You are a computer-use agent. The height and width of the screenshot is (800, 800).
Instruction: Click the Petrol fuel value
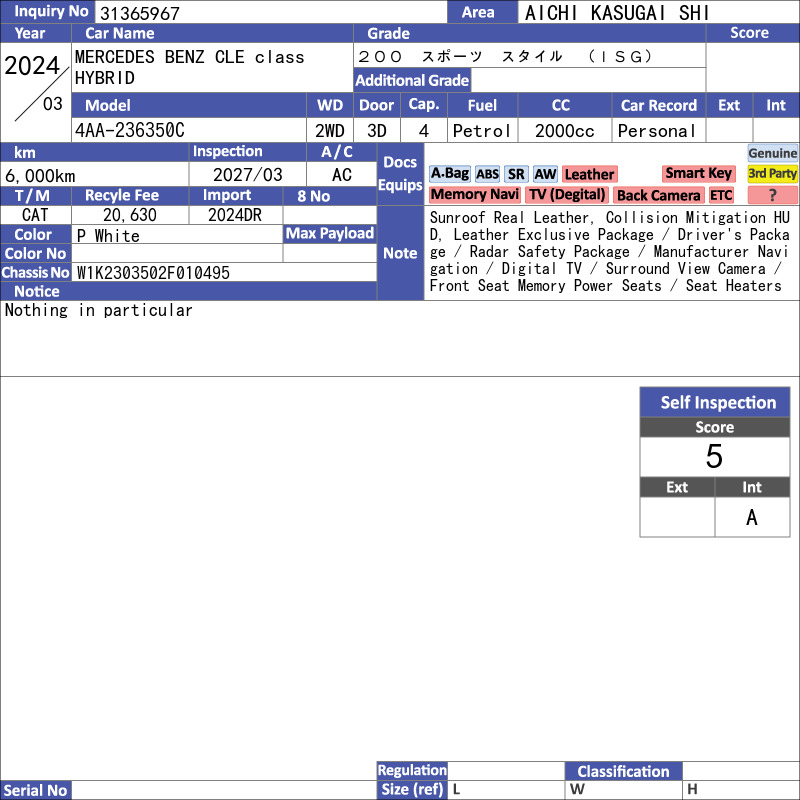[482, 131]
